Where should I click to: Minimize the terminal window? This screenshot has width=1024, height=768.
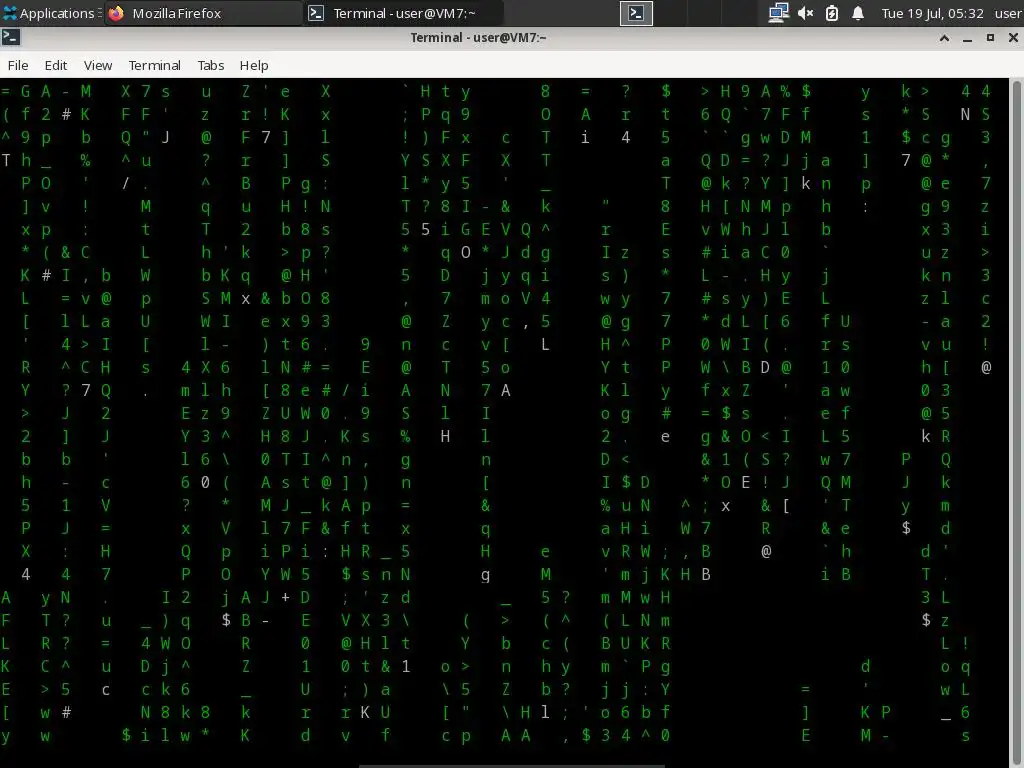click(967, 38)
